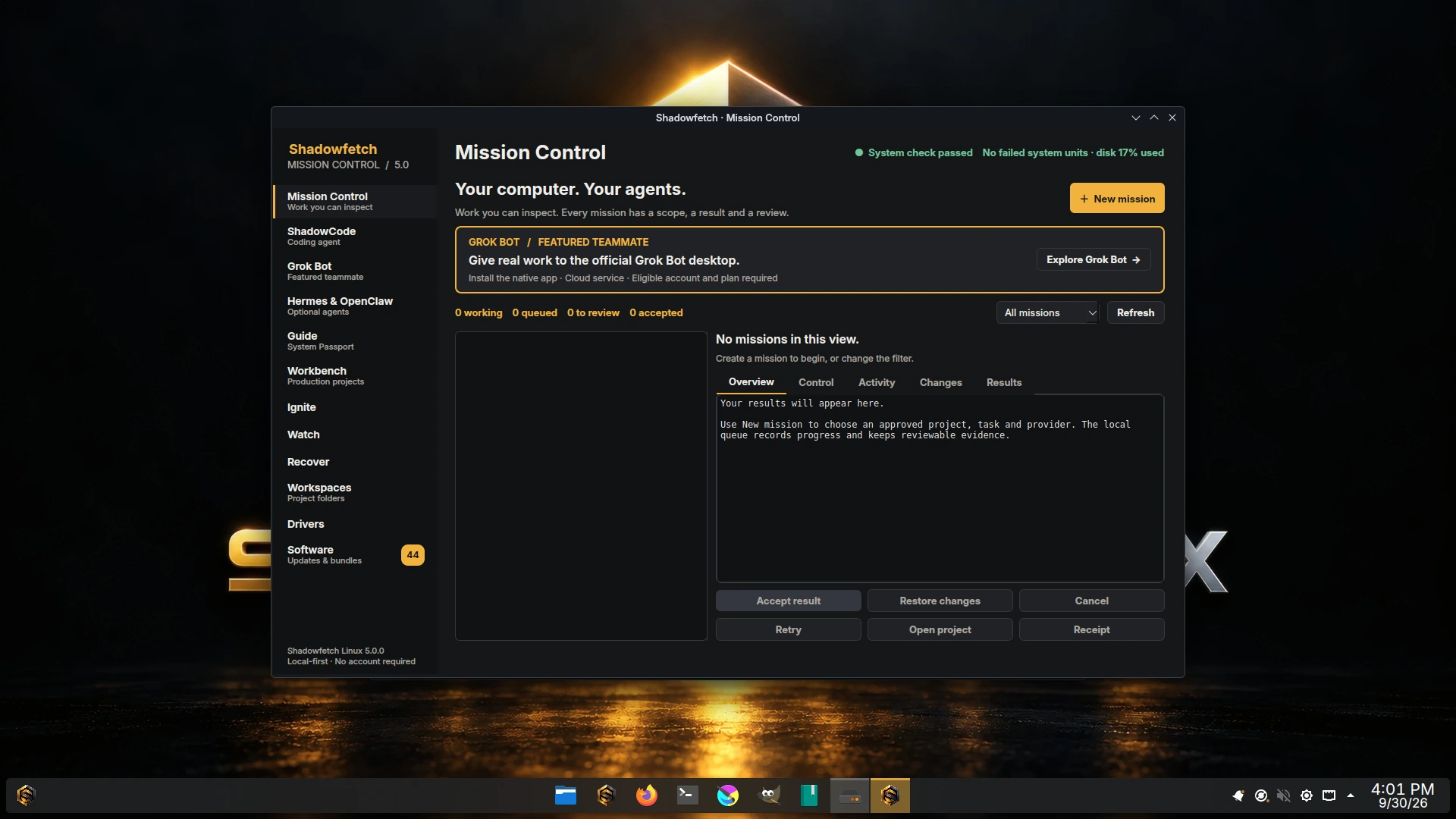Open Grok Bot featured teammate in sidebar
This screenshot has height=819, width=1456.
point(355,271)
